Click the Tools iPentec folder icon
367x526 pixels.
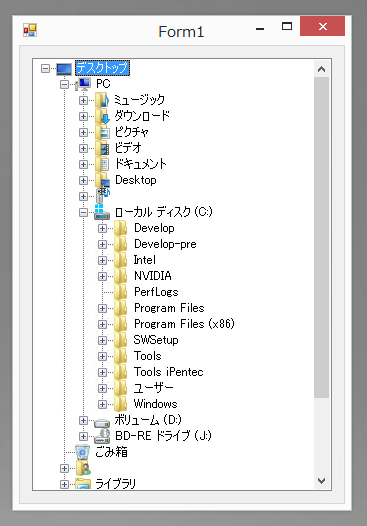pyautogui.click(x=120, y=372)
